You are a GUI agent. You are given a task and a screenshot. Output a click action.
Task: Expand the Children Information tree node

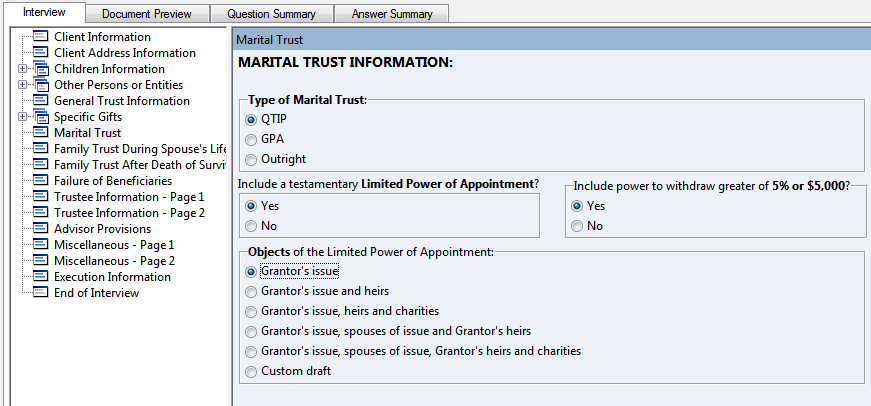coord(22,69)
